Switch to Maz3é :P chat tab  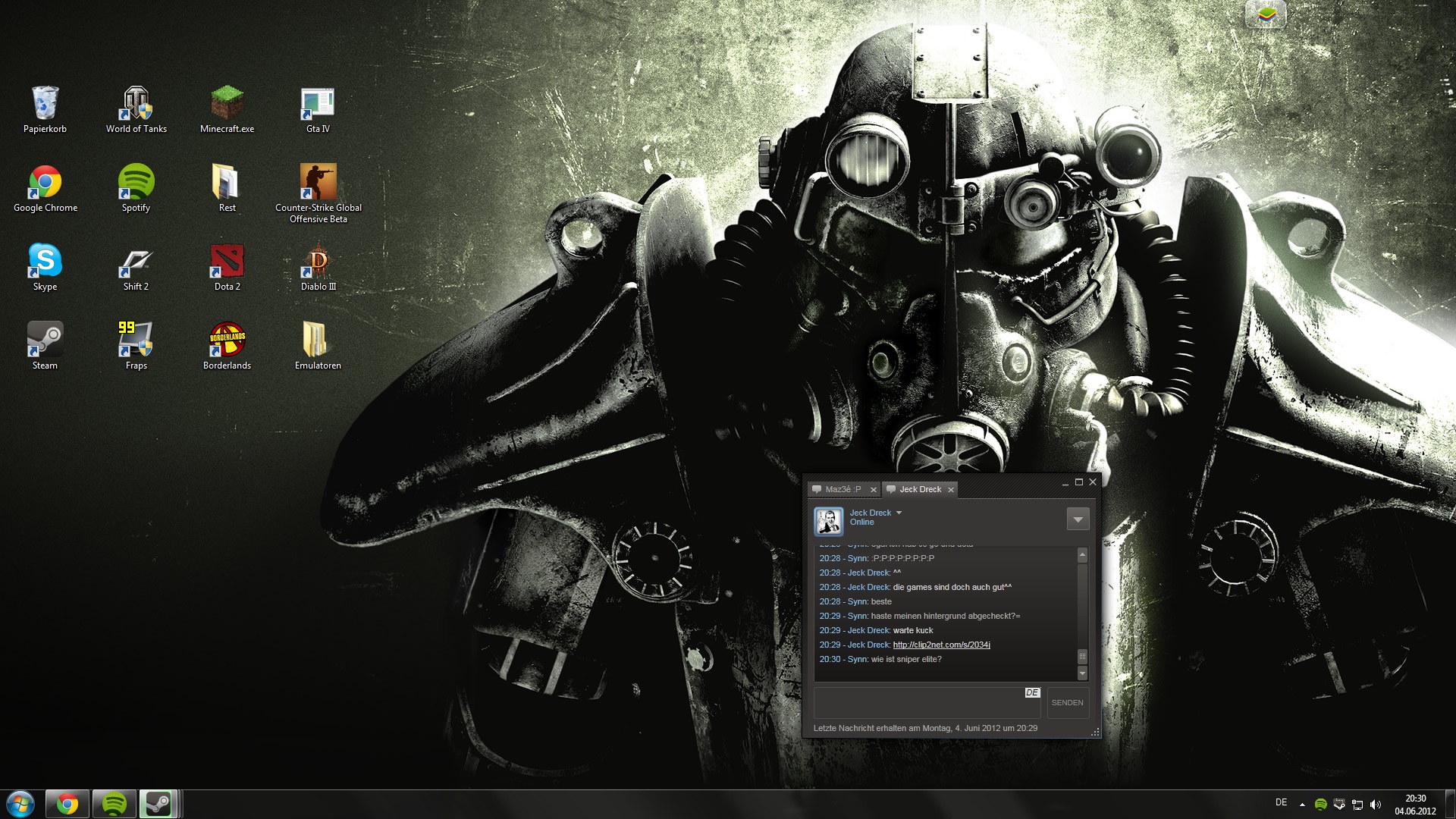pos(843,490)
